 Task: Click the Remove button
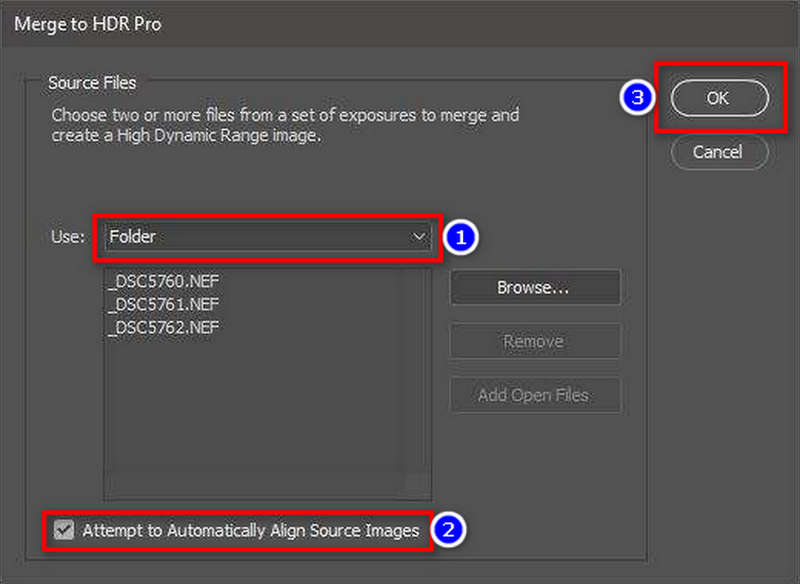(534, 341)
